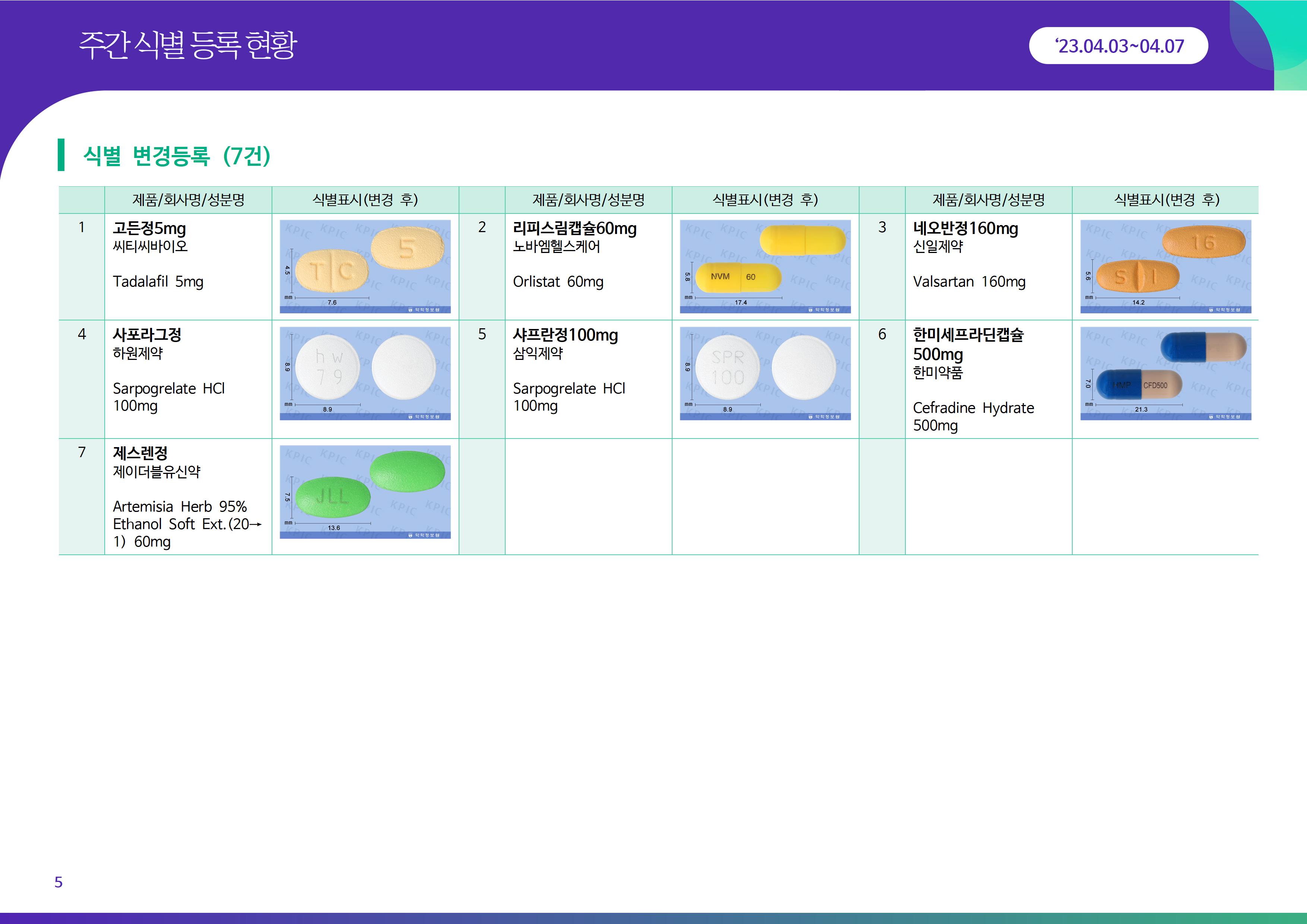Screen dimensions: 1307x924
Task: Click the ingredient text Valsartan 160mg
Action: 969,282
